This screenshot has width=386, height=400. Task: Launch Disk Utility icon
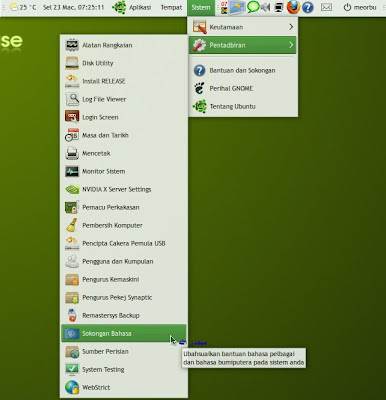[72, 63]
